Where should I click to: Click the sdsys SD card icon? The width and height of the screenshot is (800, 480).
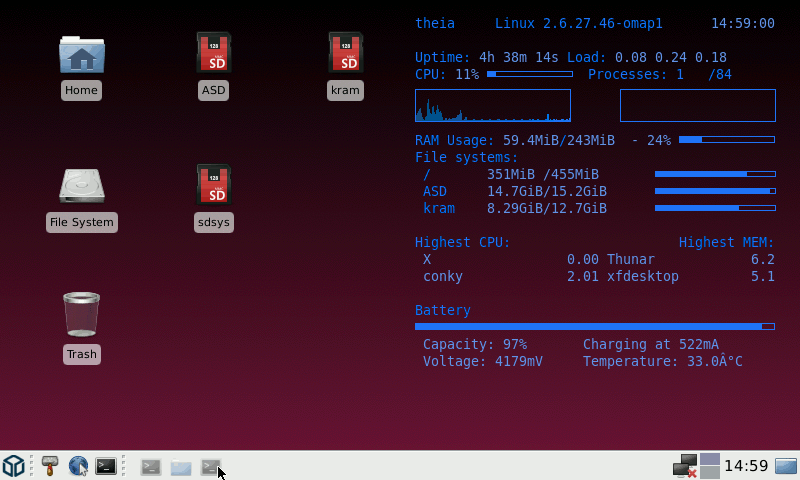(x=214, y=185)
